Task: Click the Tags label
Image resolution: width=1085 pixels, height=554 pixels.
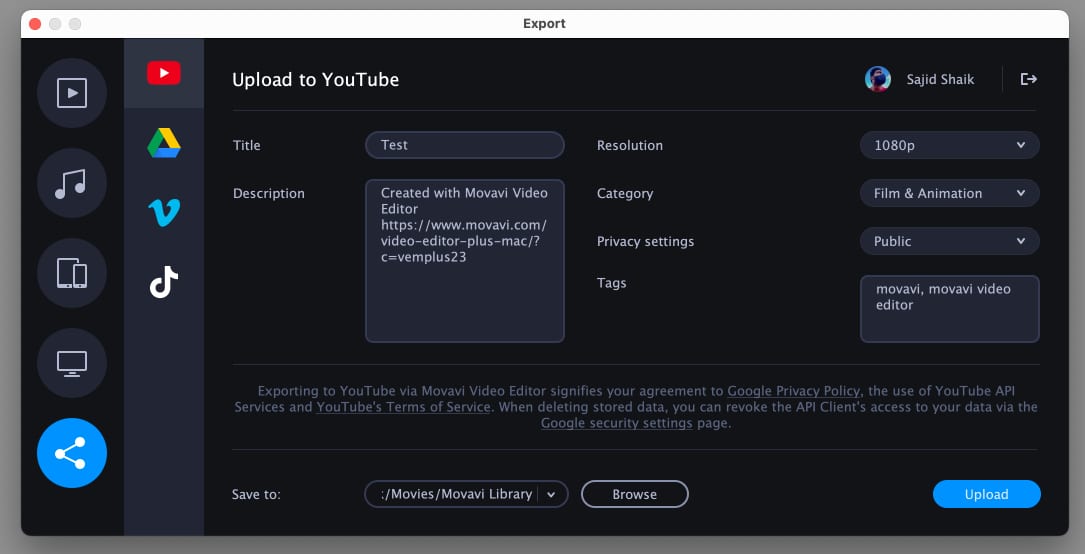Action: pyautogui.click(x=612, y=283)
